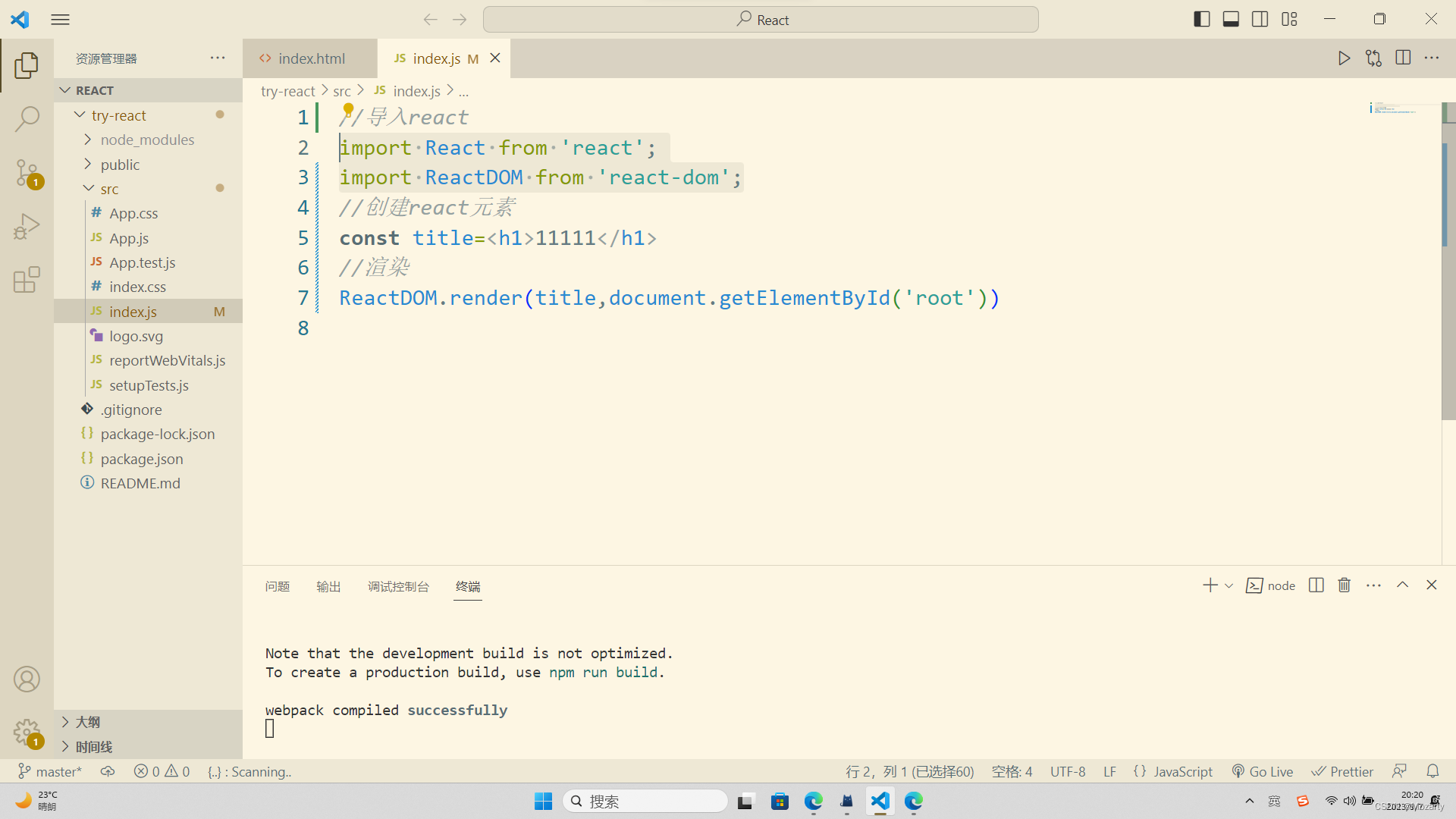Start Go Live server
The height and width of the screenshot is (819, 1456).
pyautogui.click(x=1263, y=771)
